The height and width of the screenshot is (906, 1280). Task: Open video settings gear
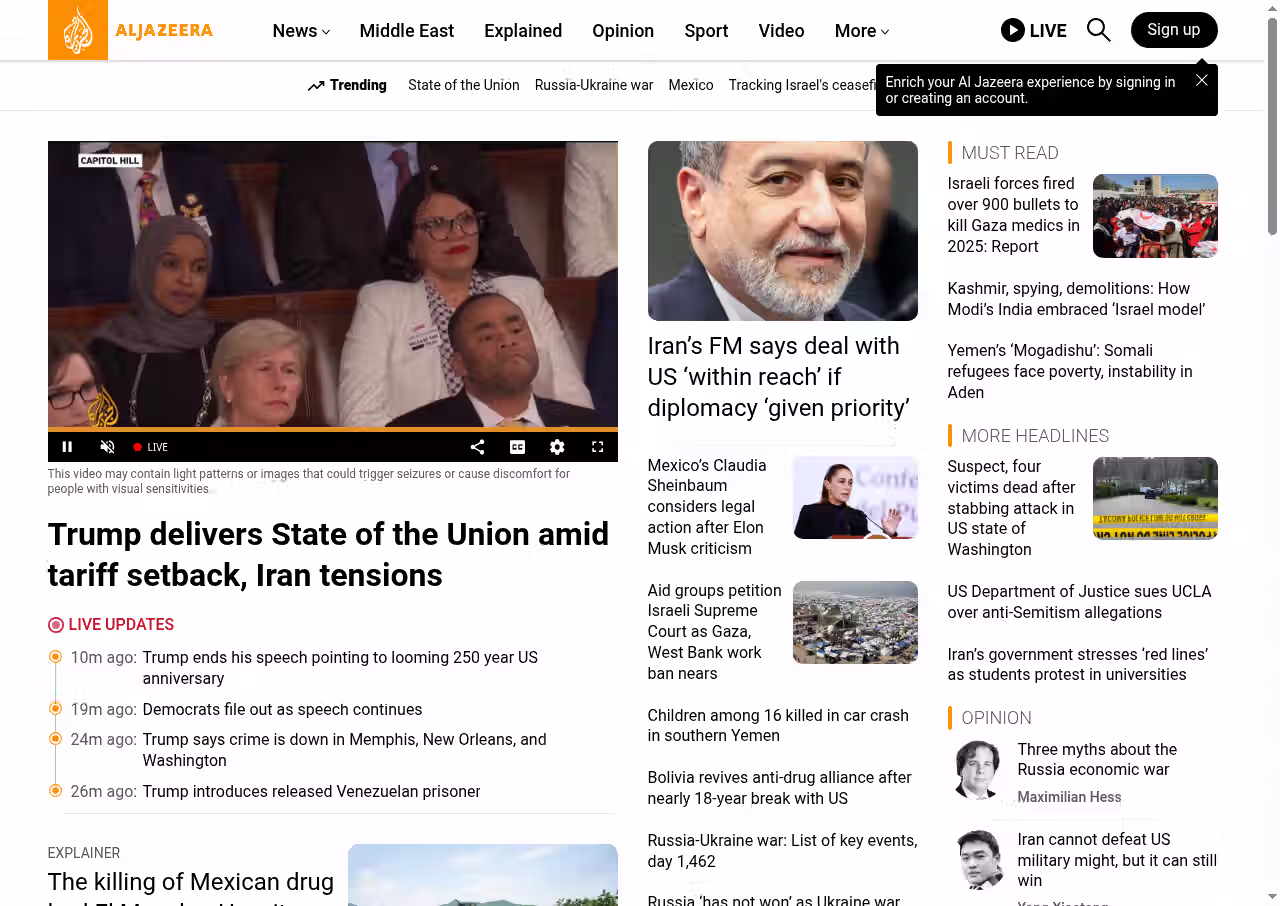557,447
